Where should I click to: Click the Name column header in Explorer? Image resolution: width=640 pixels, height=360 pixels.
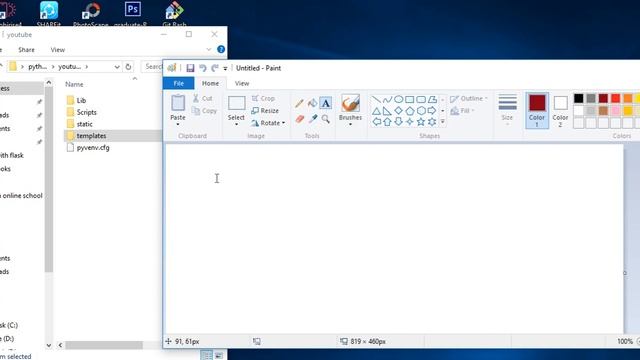74,84
